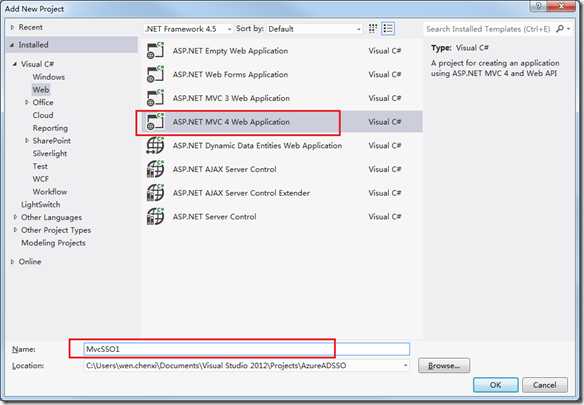Viewport: 584px width, 405px height.
Task: Expand the Other Languages node
Action: pyautogui.click(x=15, y=217)
